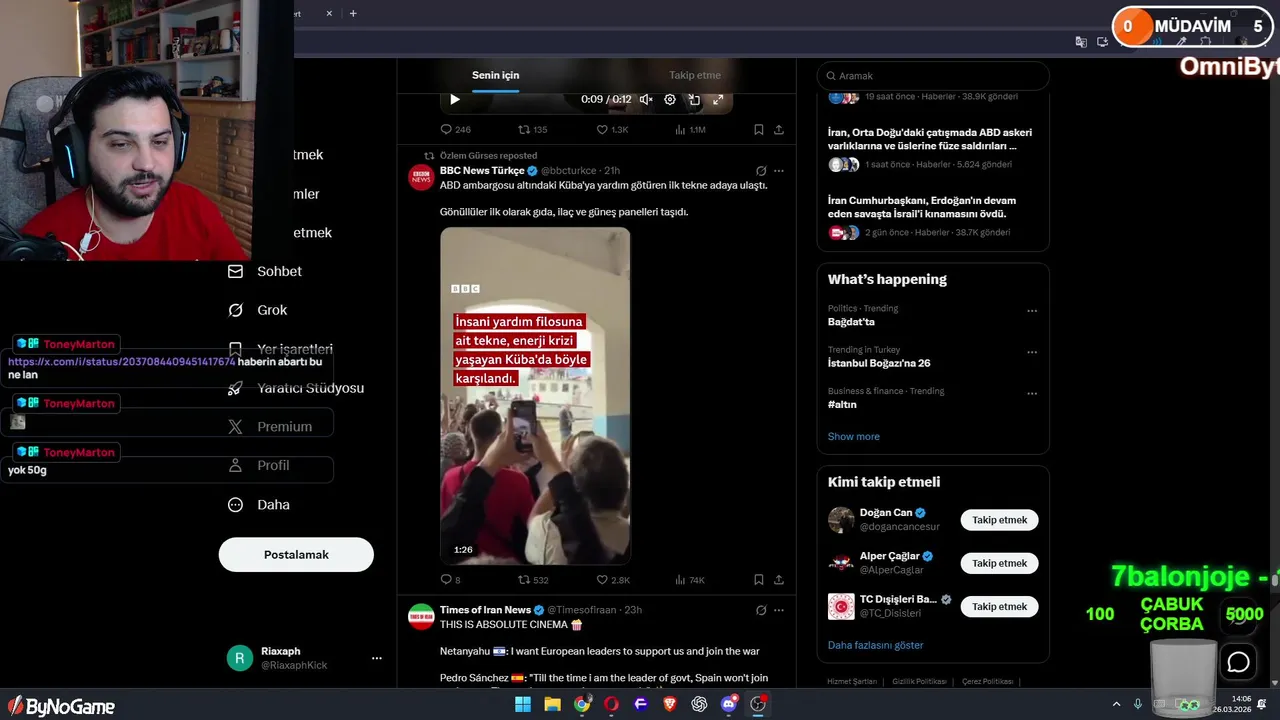Open video settings gear on top video

(670, 99)
